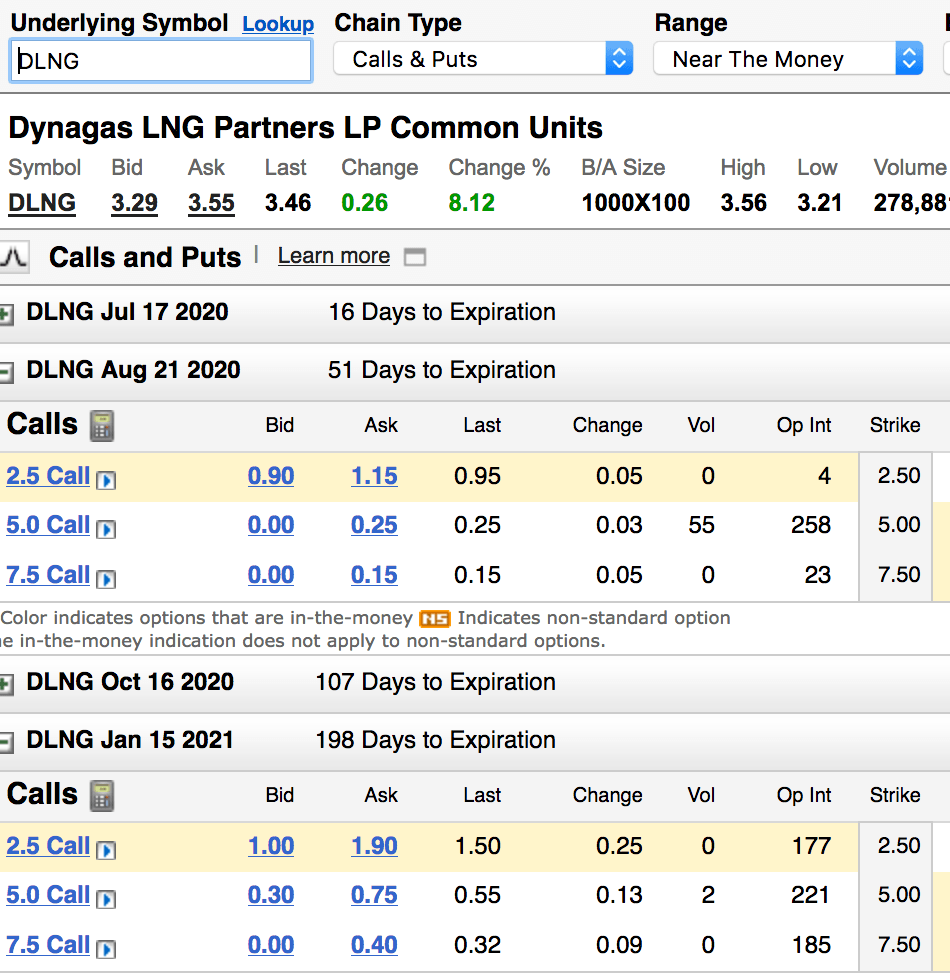This screenshot has width=950, height=980.
Task: Click bid 0.00 for Jan 7.5 Call
Action: pos(271,945)
